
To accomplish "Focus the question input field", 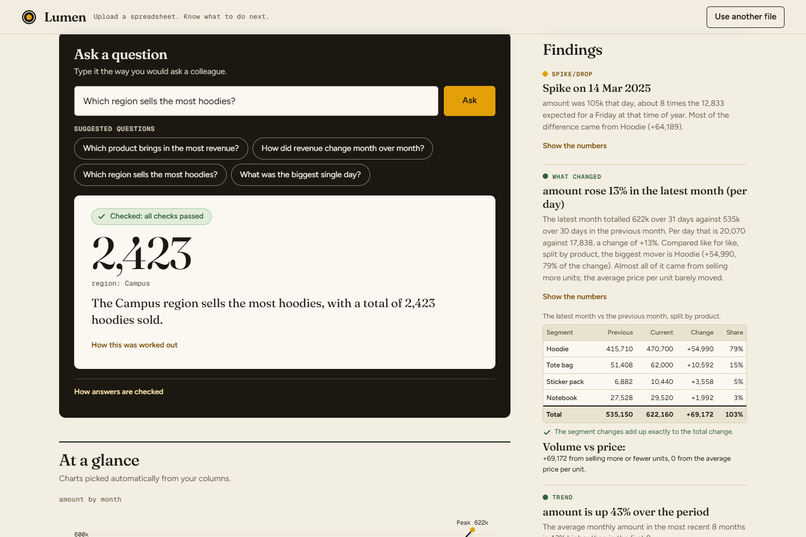I will [256, 101].
